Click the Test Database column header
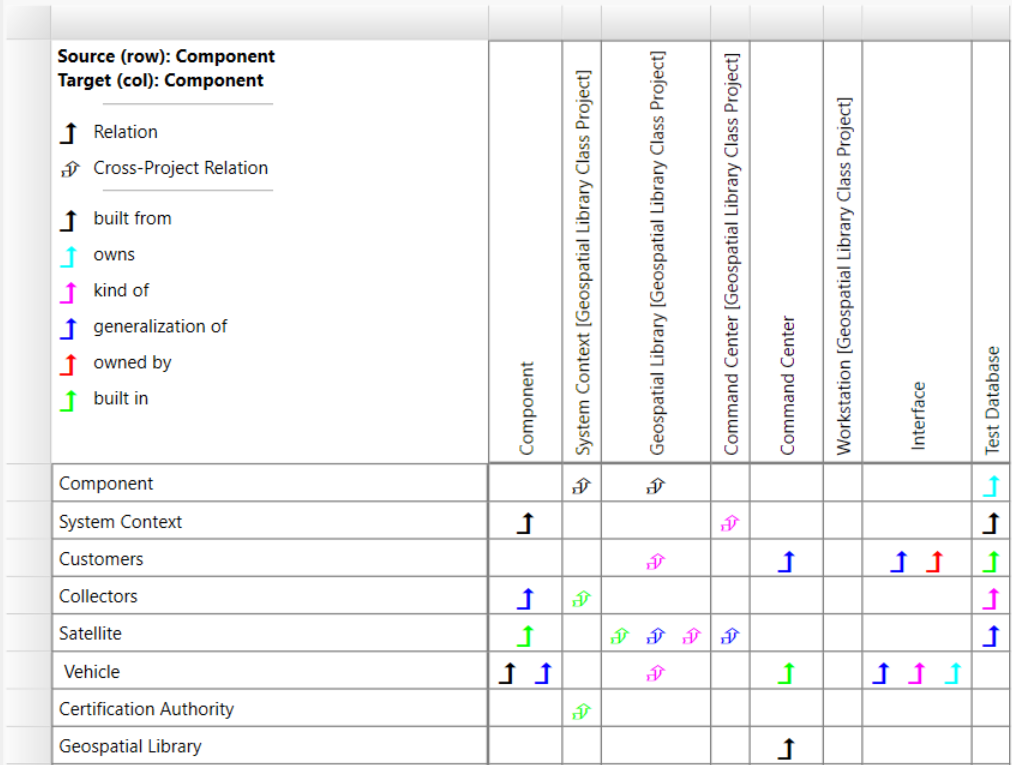This screenshot has width=1012, height=765. point(992,252)
